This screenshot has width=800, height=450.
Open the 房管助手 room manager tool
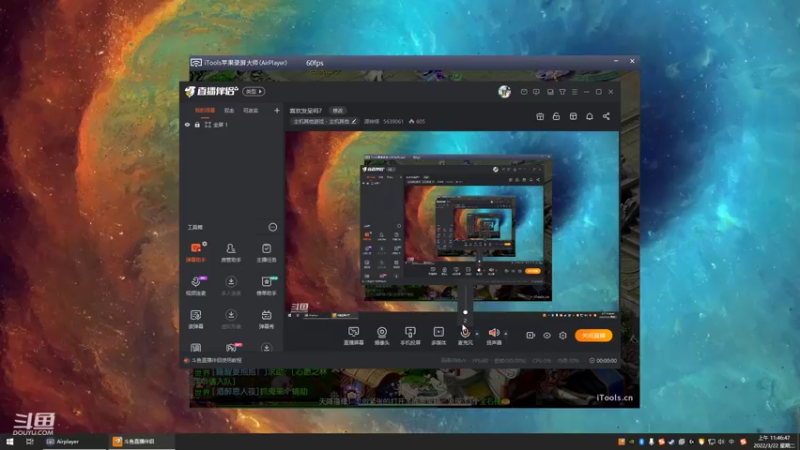coord(231,253)
